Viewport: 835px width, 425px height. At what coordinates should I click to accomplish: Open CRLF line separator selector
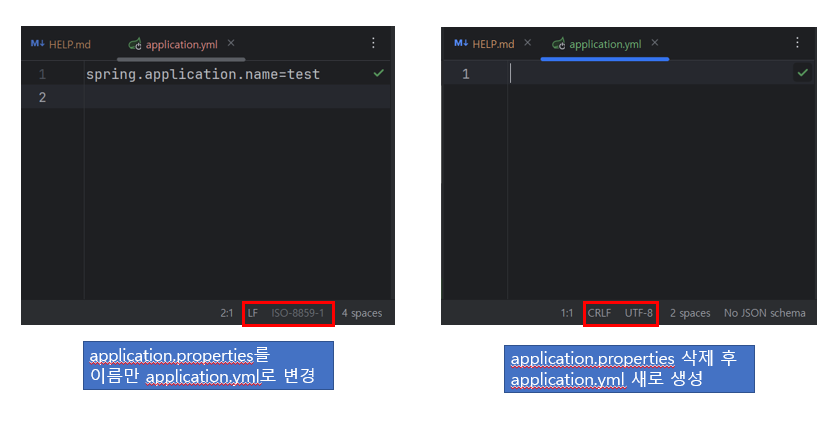(600, 313)
